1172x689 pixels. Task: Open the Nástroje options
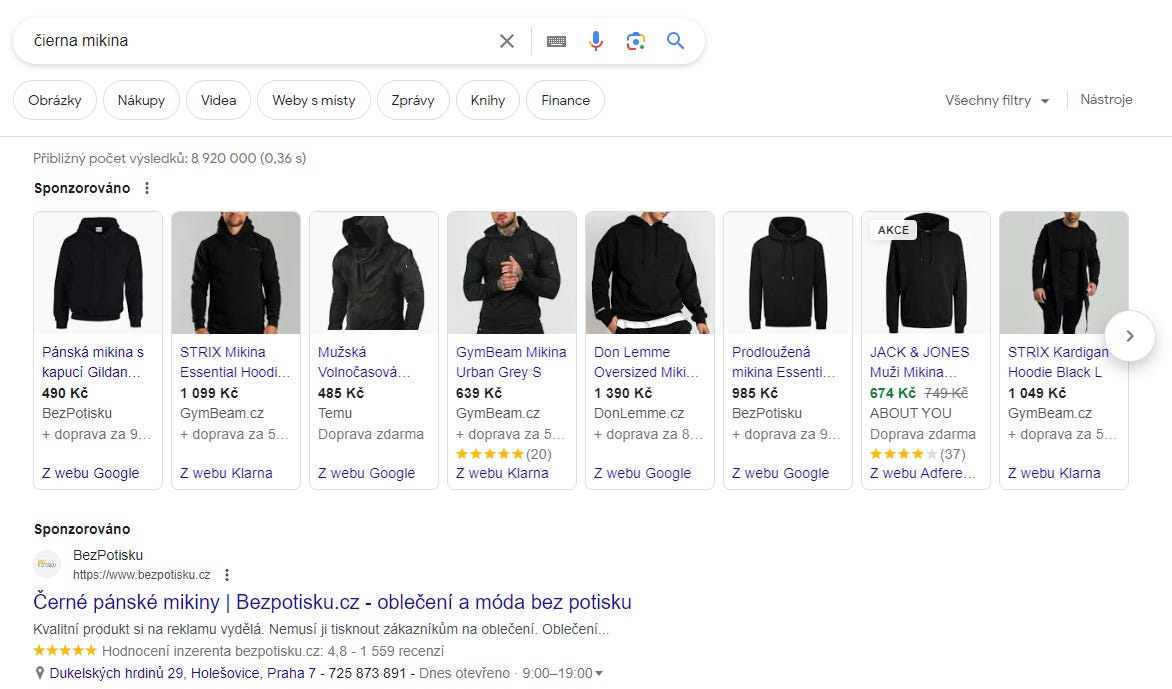pyautogui.click(x=1106, y=99)
